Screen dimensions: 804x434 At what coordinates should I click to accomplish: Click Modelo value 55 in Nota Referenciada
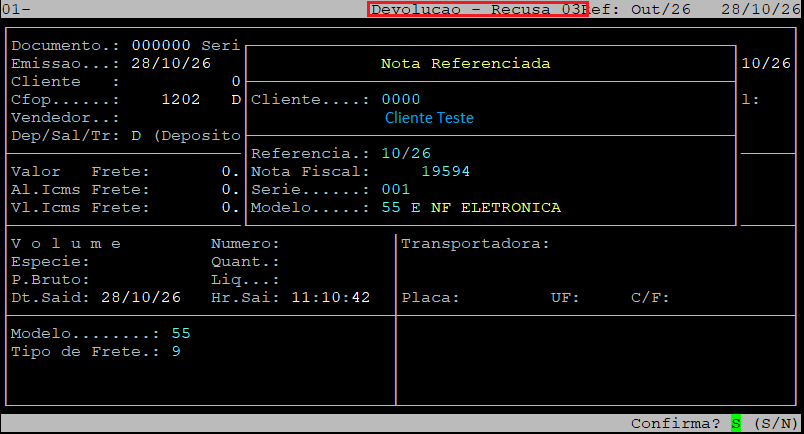391,207
